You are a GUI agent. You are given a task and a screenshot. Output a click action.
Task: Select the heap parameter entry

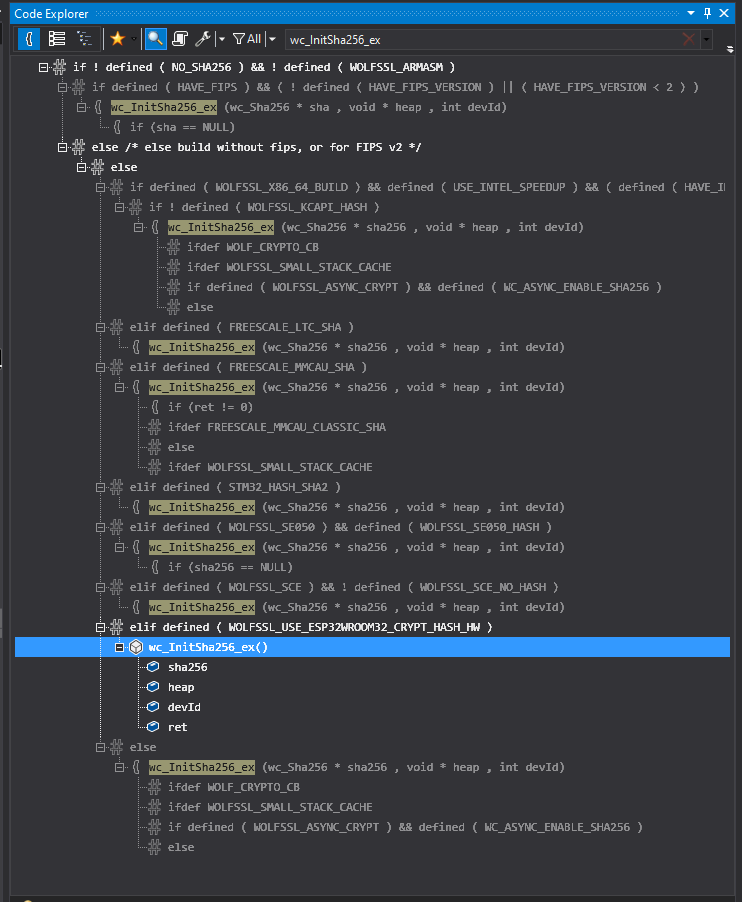point(181,687)
